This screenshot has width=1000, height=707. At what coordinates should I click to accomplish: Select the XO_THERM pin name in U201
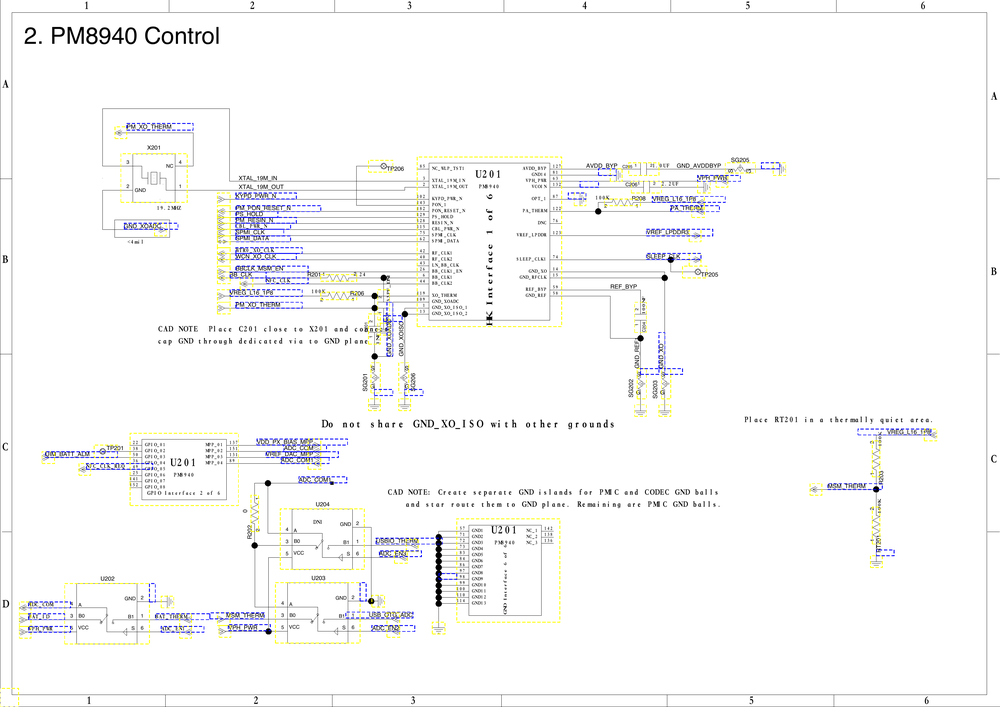pyautogui.click(x=445, y=296)
